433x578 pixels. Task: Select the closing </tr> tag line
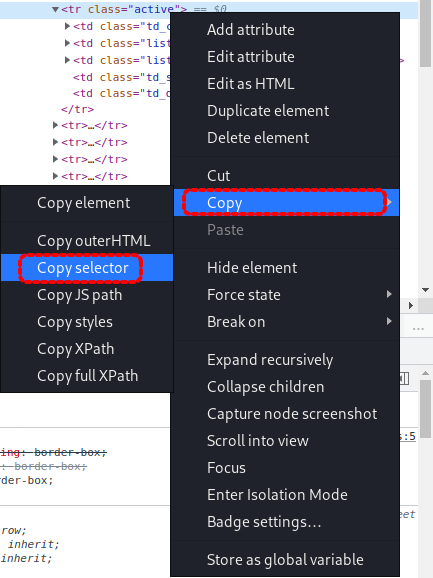click(77, 109)
